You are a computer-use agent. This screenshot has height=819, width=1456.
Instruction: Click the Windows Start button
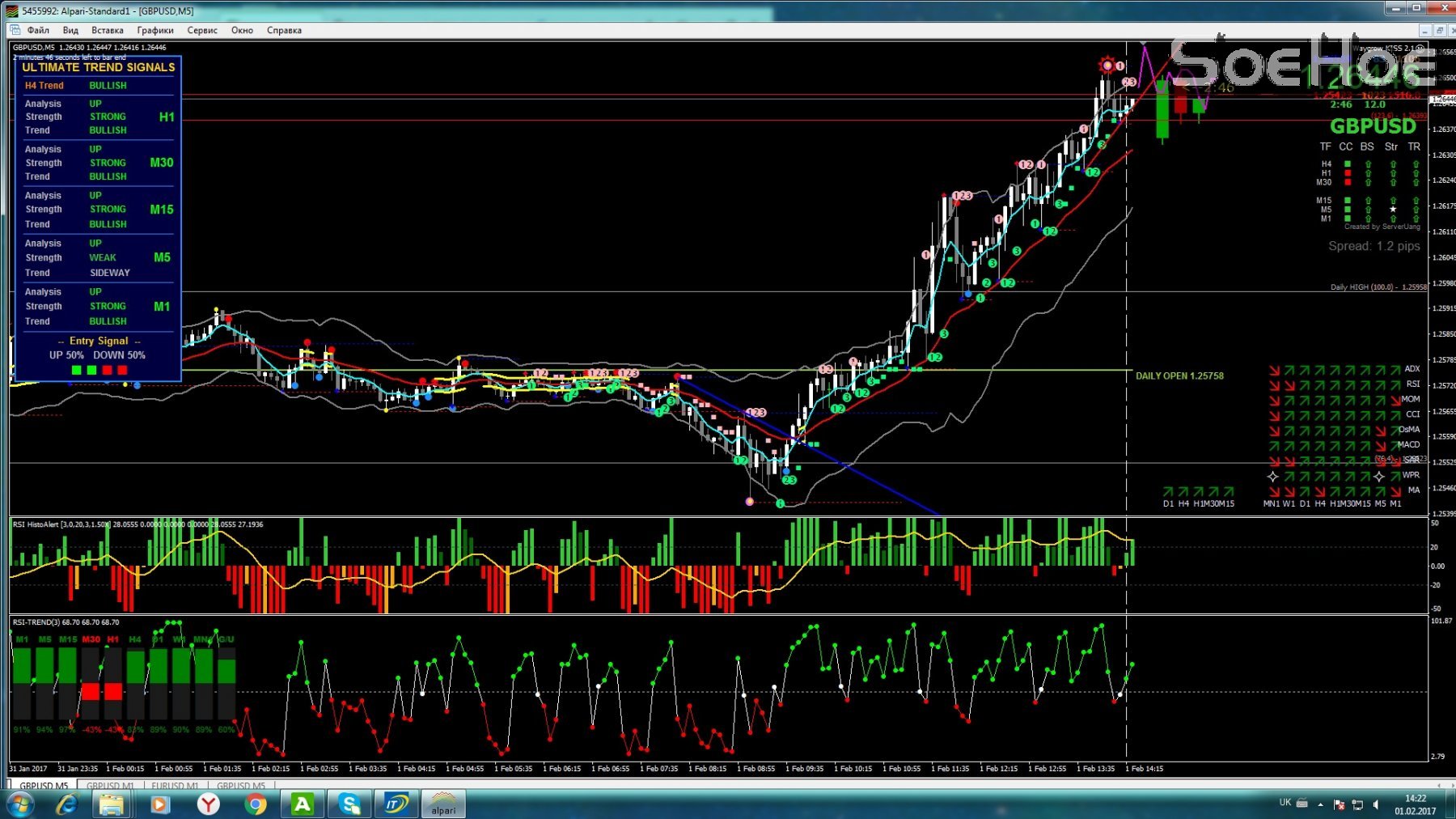point(19,804)
